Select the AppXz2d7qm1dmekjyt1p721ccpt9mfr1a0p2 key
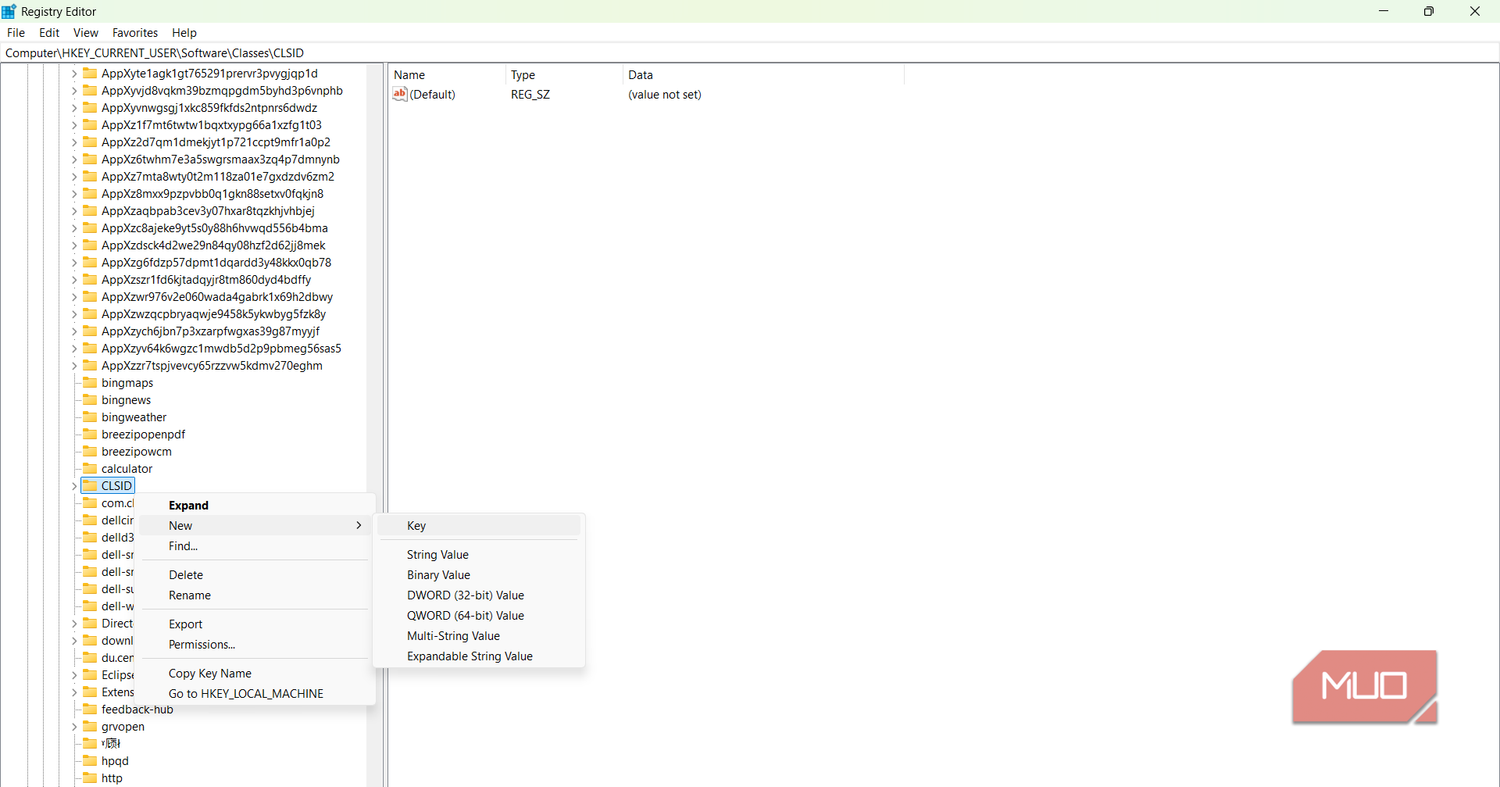This screenshot has height=787, width=1500. (x=216, y=142)
